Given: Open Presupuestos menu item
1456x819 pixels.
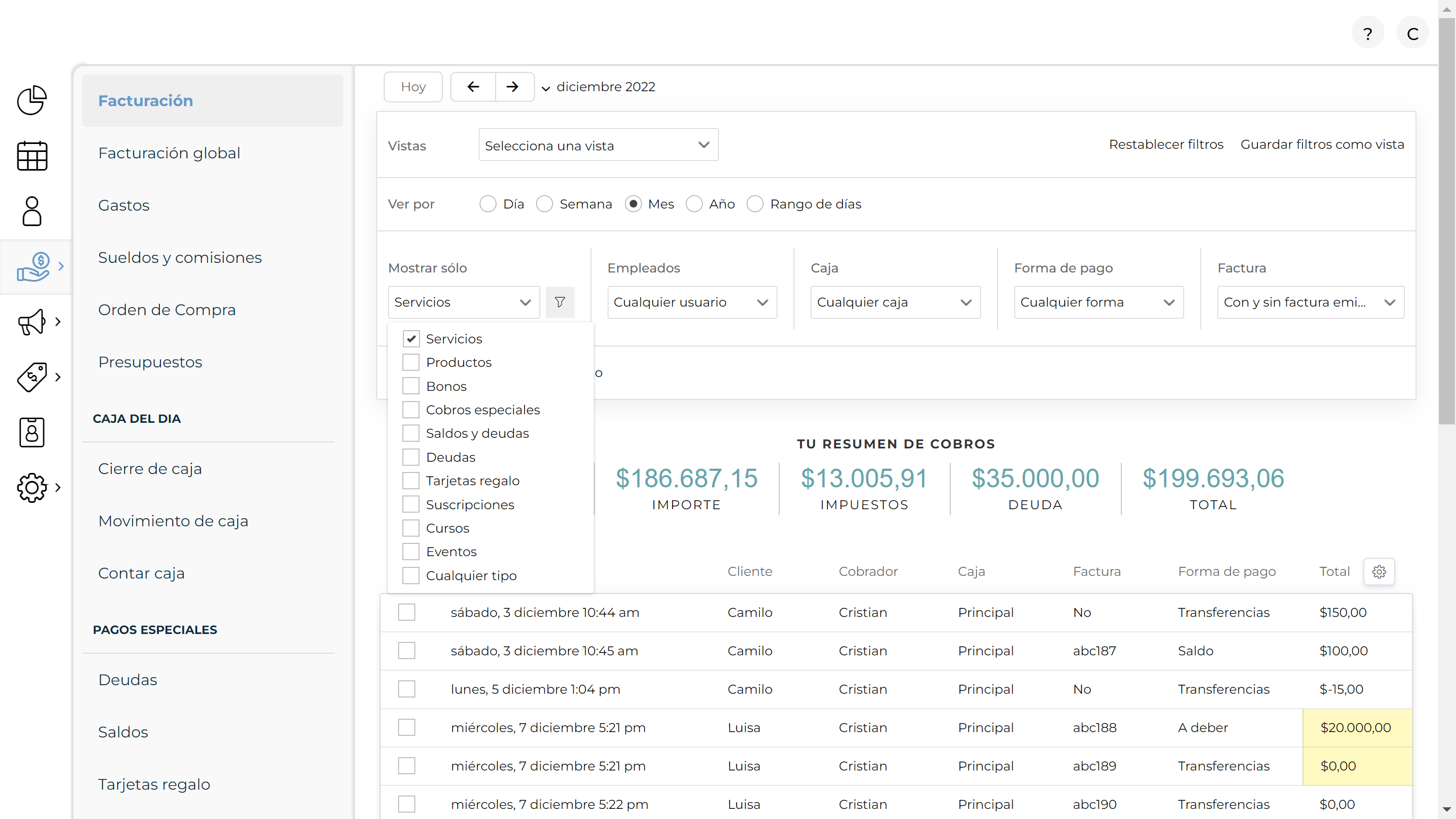Looking at the screenshot, I should click(x=150, y=362).
